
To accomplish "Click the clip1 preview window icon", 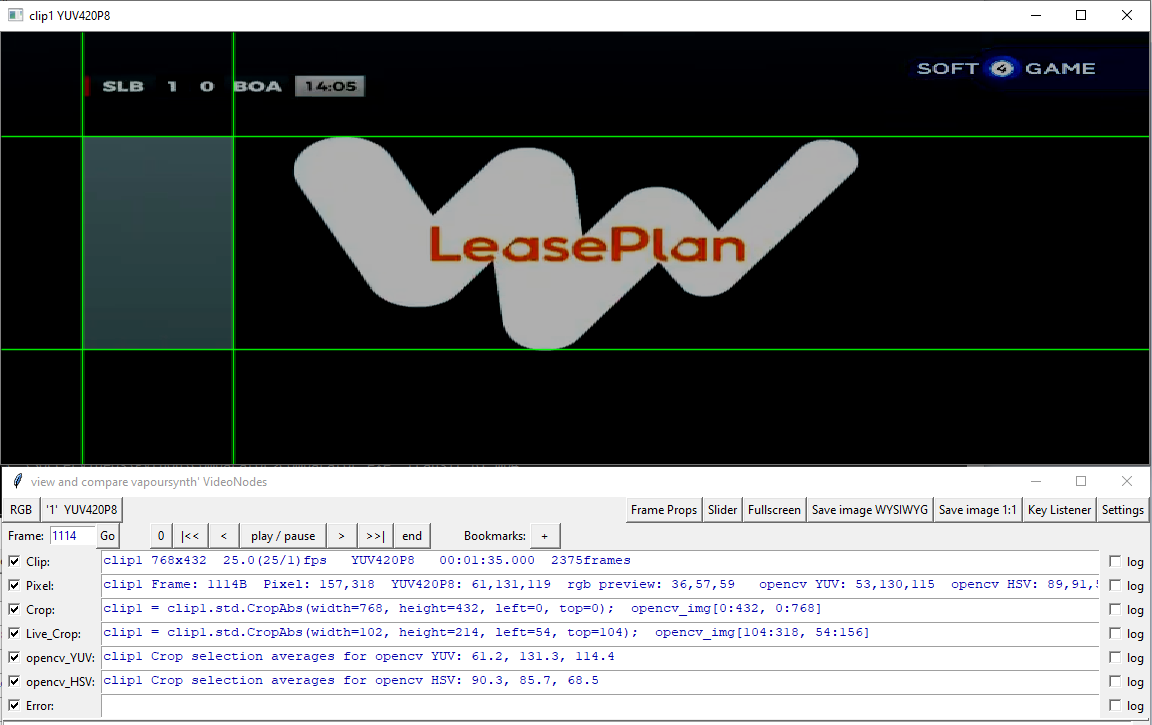I will point(15,15).
